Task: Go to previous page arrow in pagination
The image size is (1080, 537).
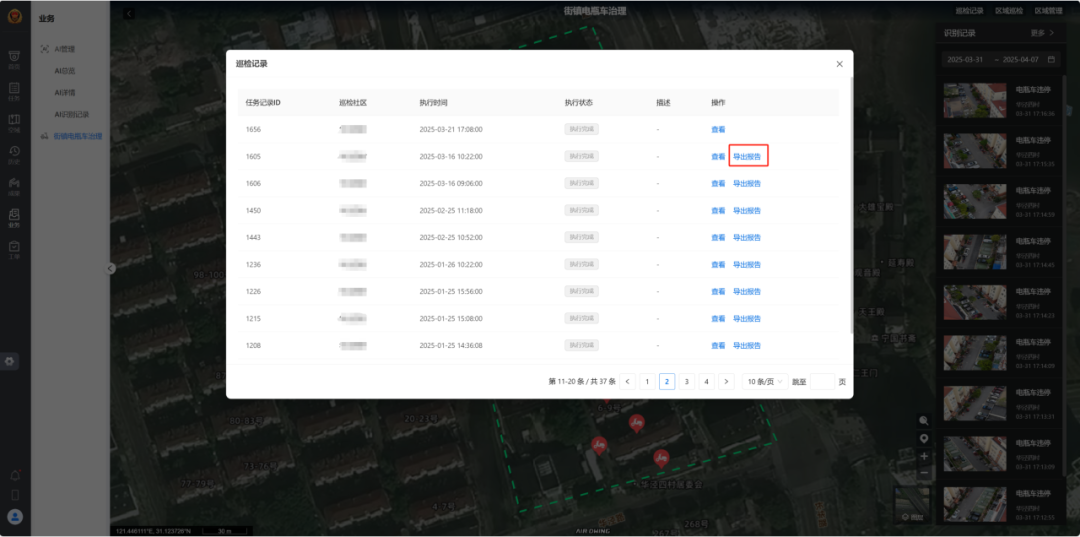Action: tap(627, 381)
